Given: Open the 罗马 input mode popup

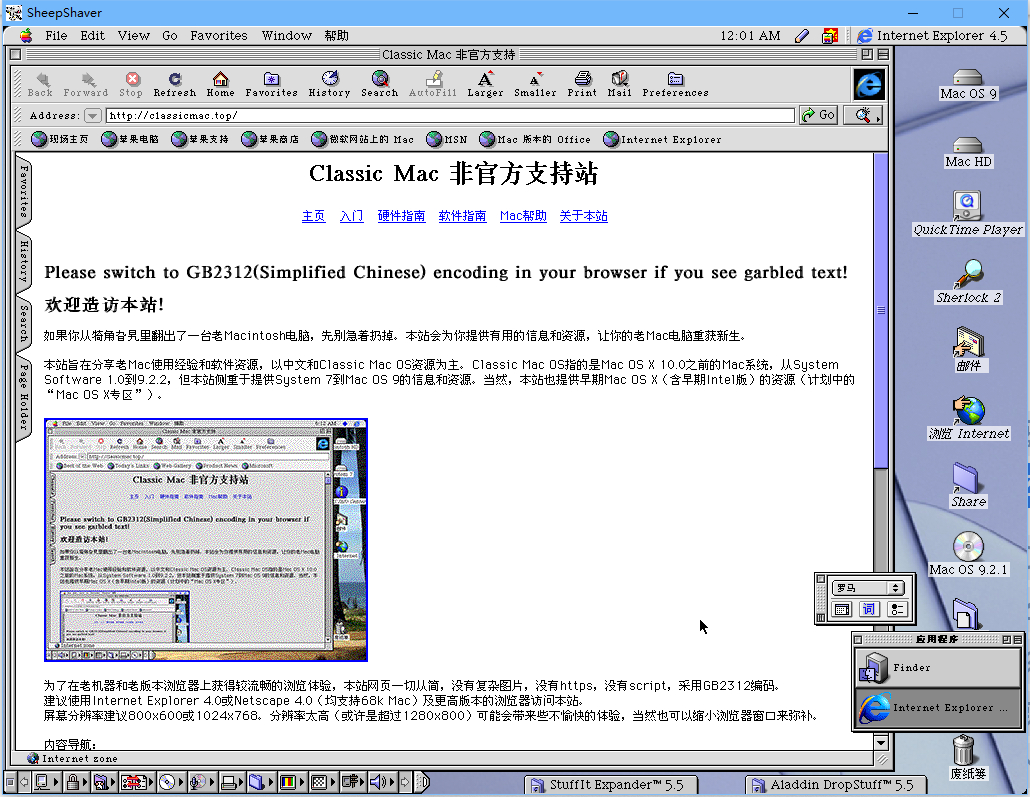Looking at the screenshot, I should 868,587.
